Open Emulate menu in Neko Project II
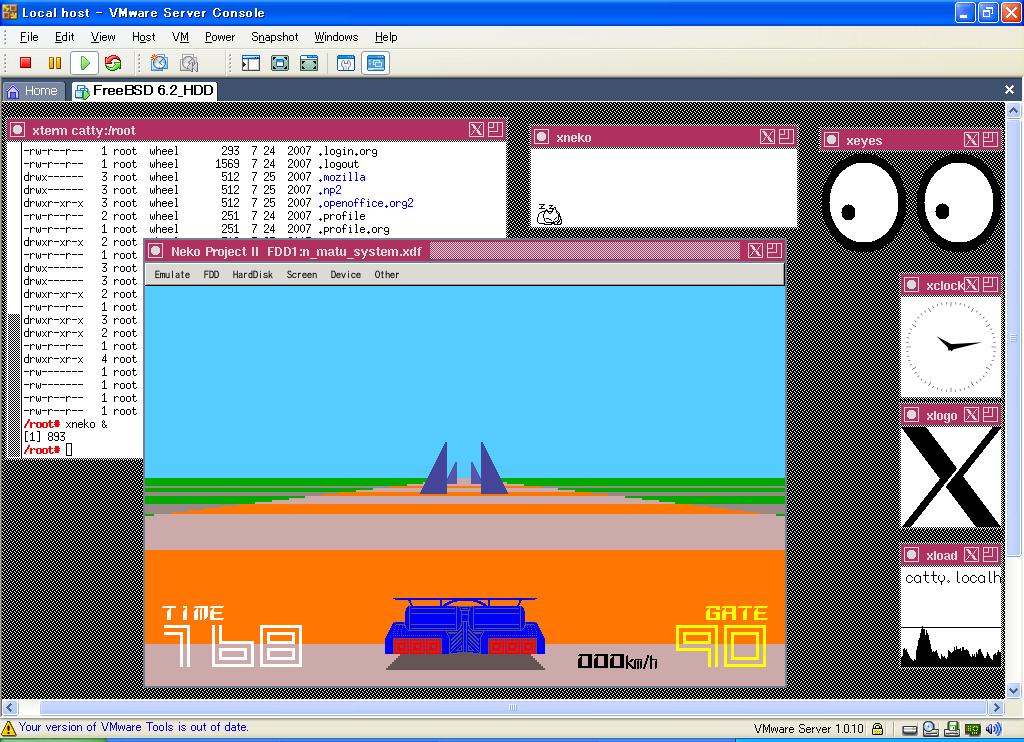The width and height of the screenshot is (1024, 742). tap(172, 274)
